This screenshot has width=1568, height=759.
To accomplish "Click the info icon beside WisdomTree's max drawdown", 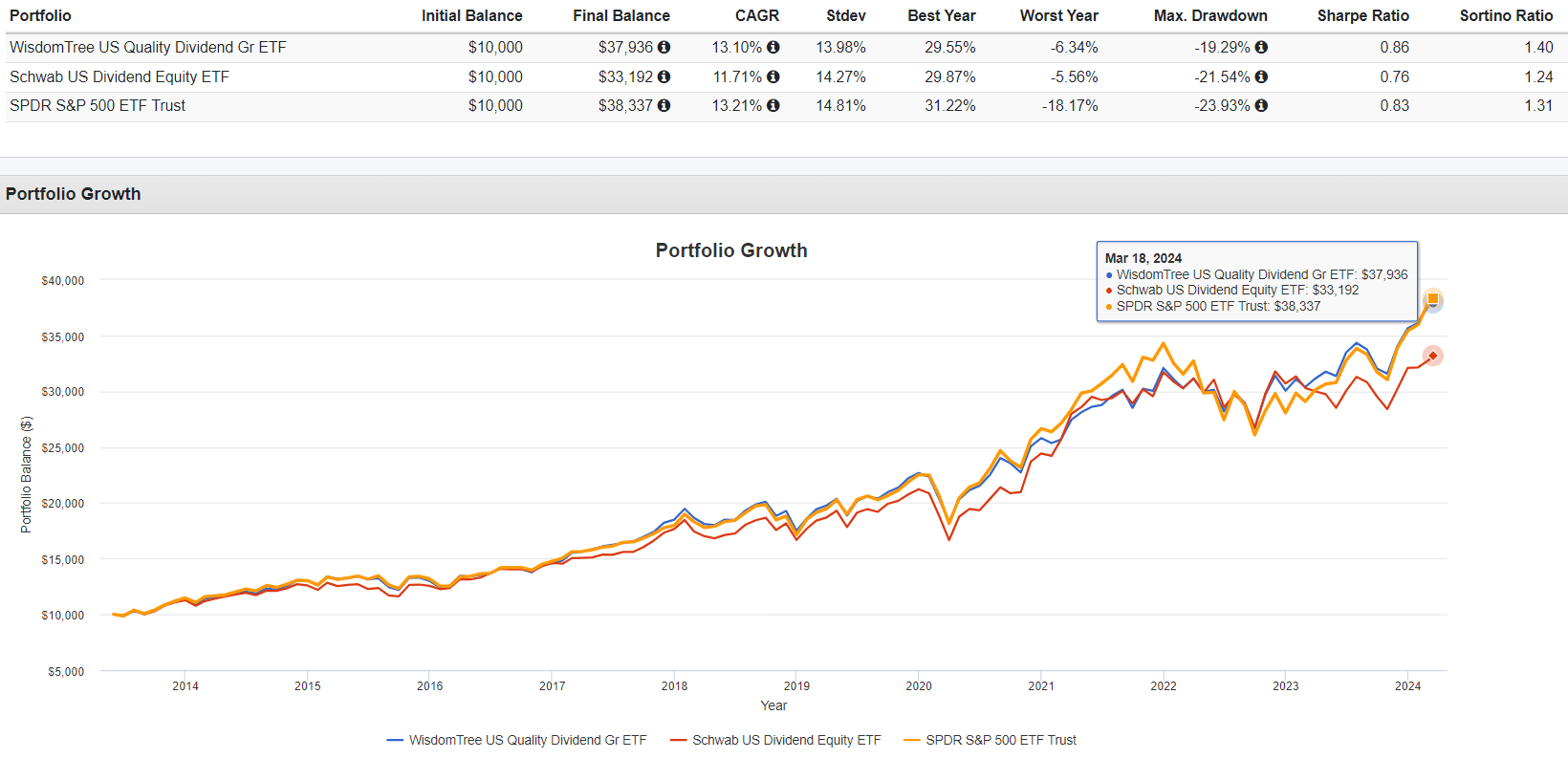I will 1261,47.
